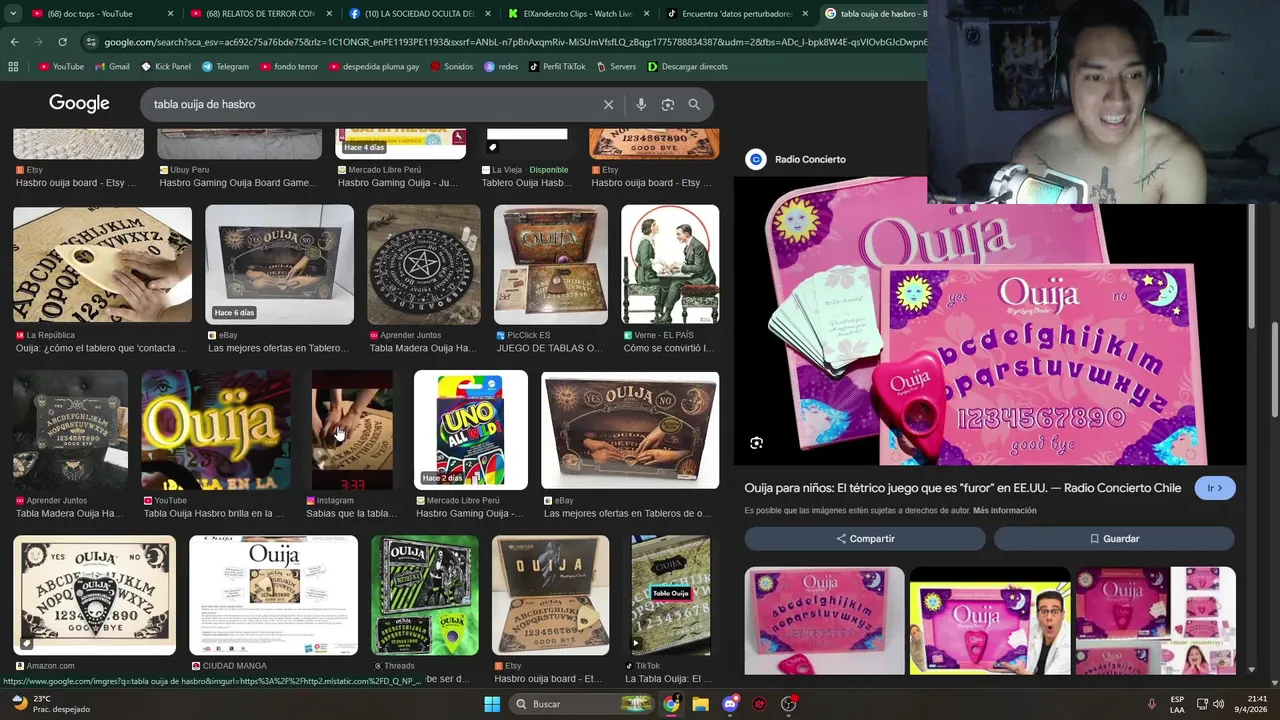Open the Descargar direcots bookmark
The width and height of the screenshot is (1280, 720).
688,67
